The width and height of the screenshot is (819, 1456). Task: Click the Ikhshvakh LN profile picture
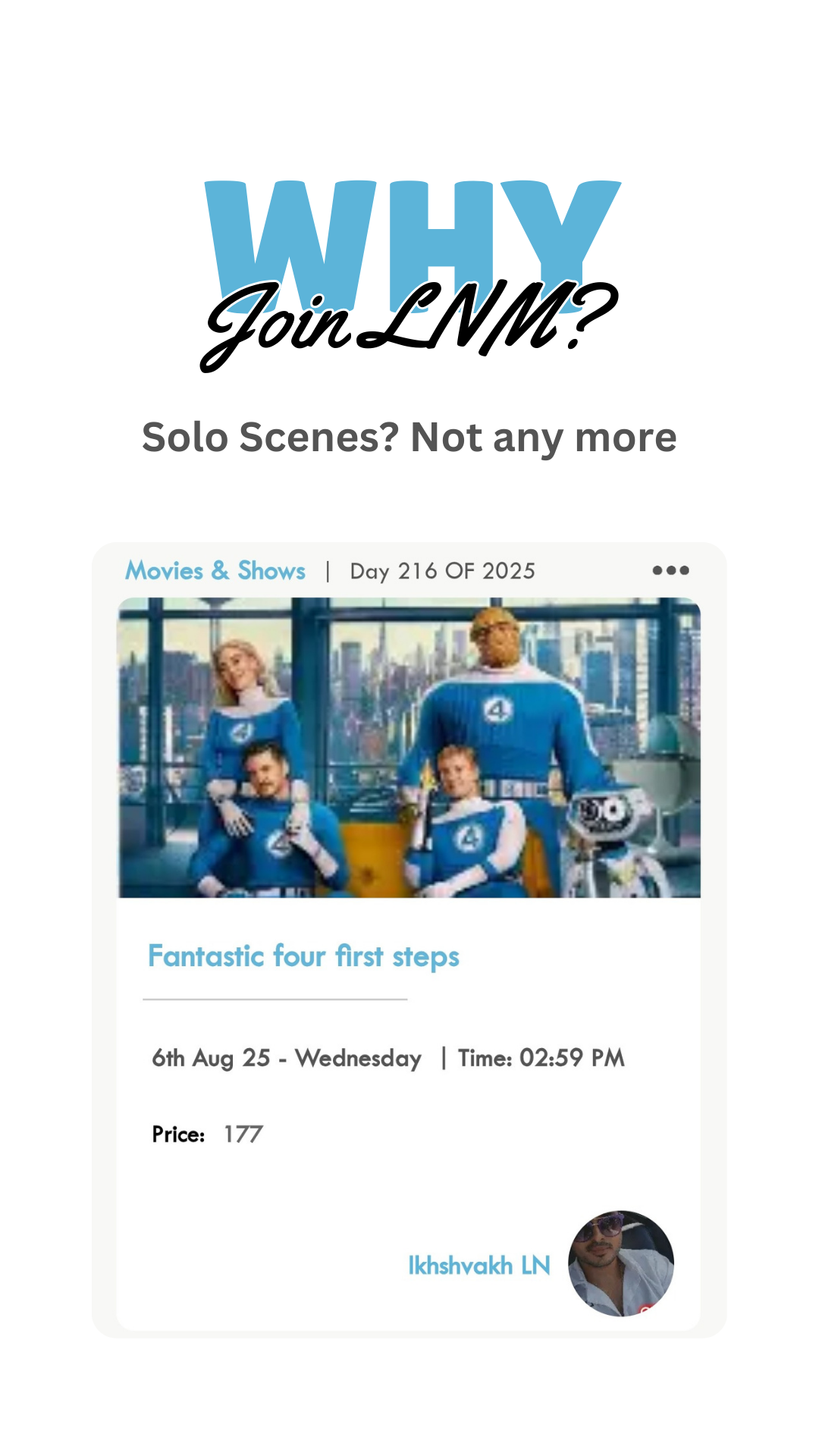(621, 1263)
